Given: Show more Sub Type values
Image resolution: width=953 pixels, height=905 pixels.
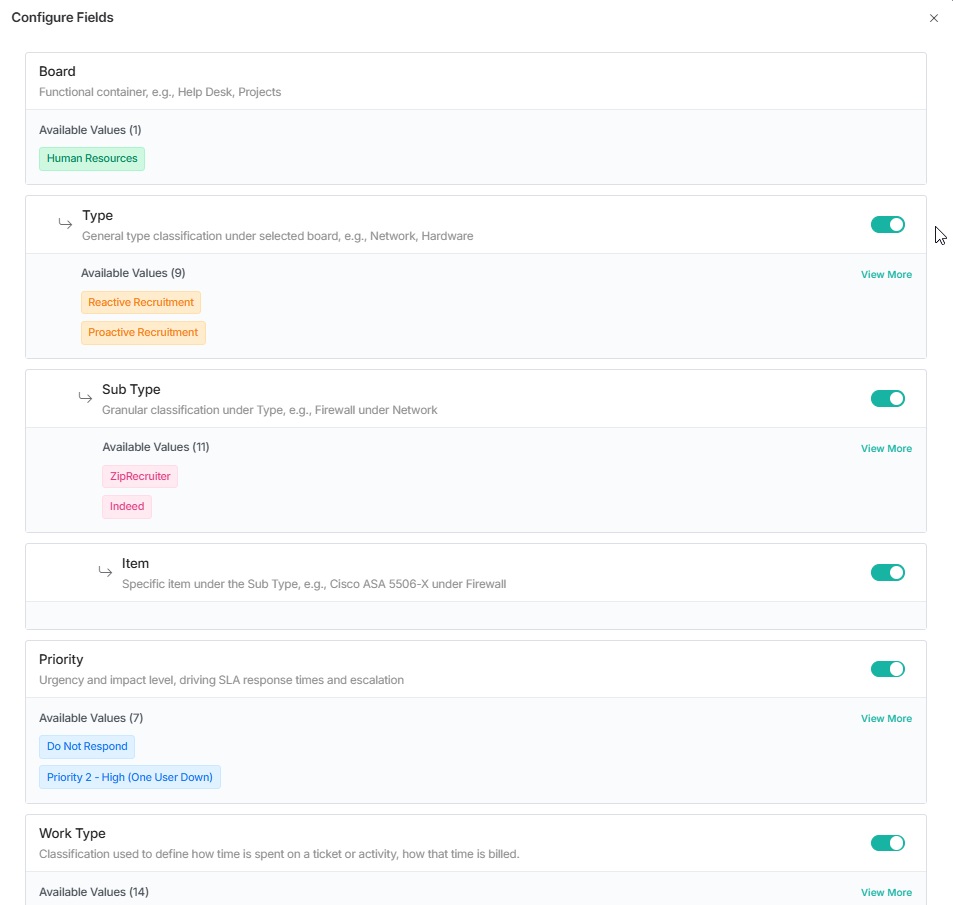Looking at the screenshot, I should [886, 448].
